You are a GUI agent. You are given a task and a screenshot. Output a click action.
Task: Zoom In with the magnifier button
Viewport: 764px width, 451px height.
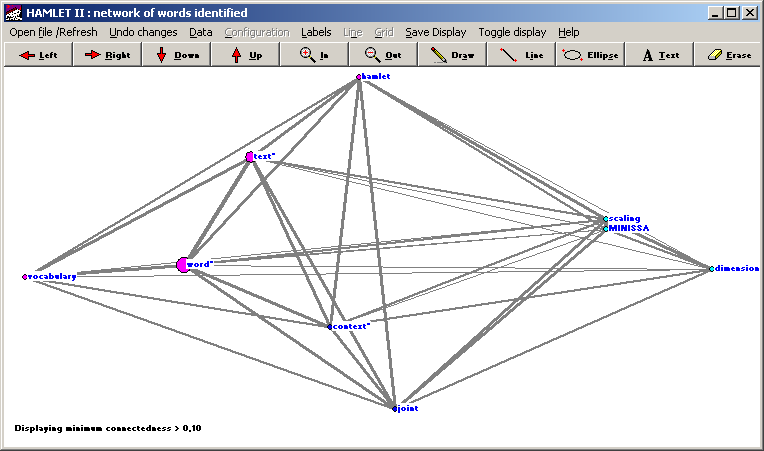click(x=314, y=55)
